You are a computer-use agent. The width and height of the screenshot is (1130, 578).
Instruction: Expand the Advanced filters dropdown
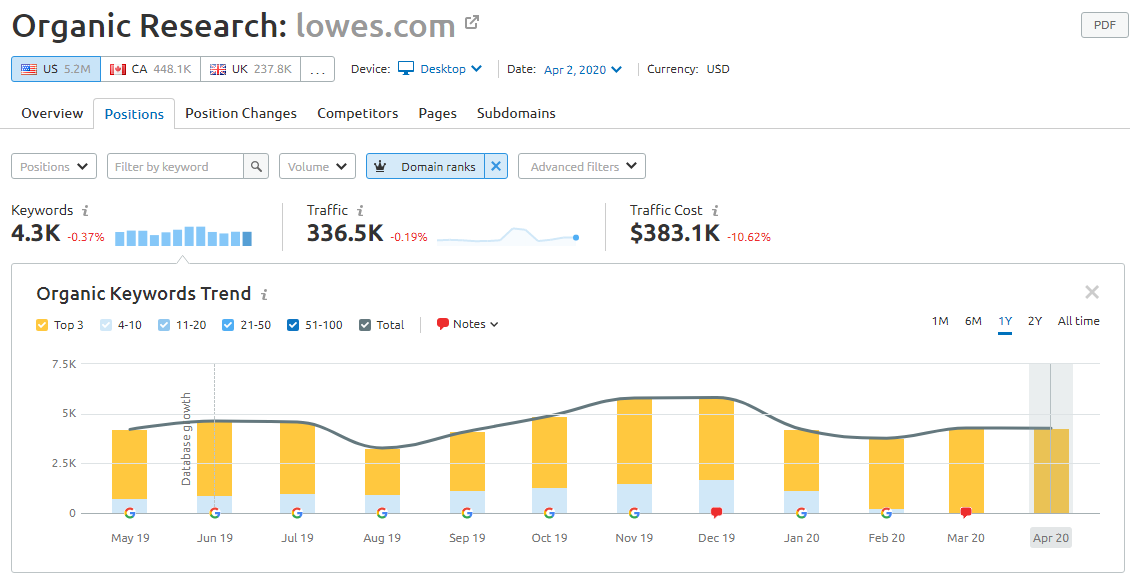582,166
